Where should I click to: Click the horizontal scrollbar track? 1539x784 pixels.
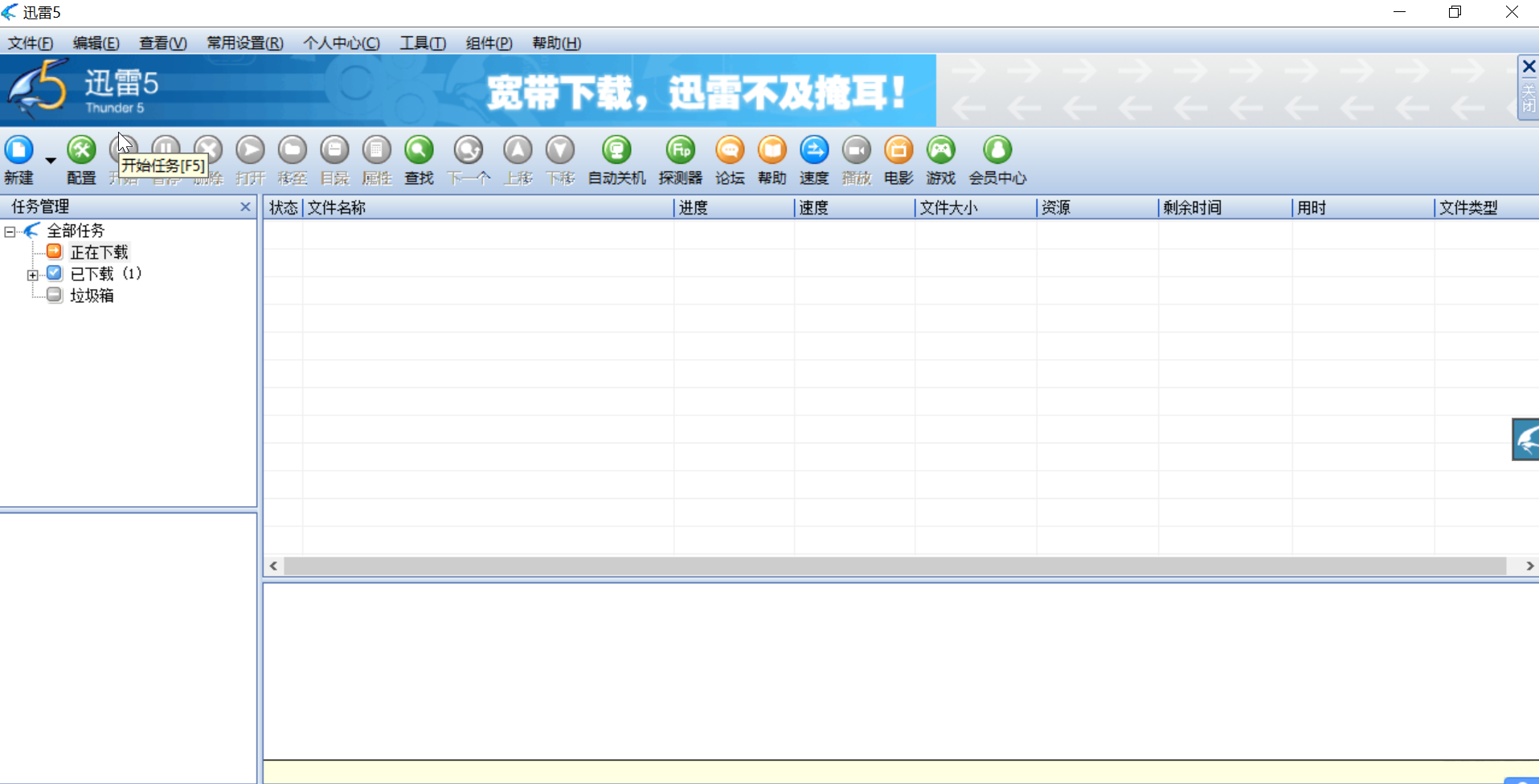tap(894, 566)
